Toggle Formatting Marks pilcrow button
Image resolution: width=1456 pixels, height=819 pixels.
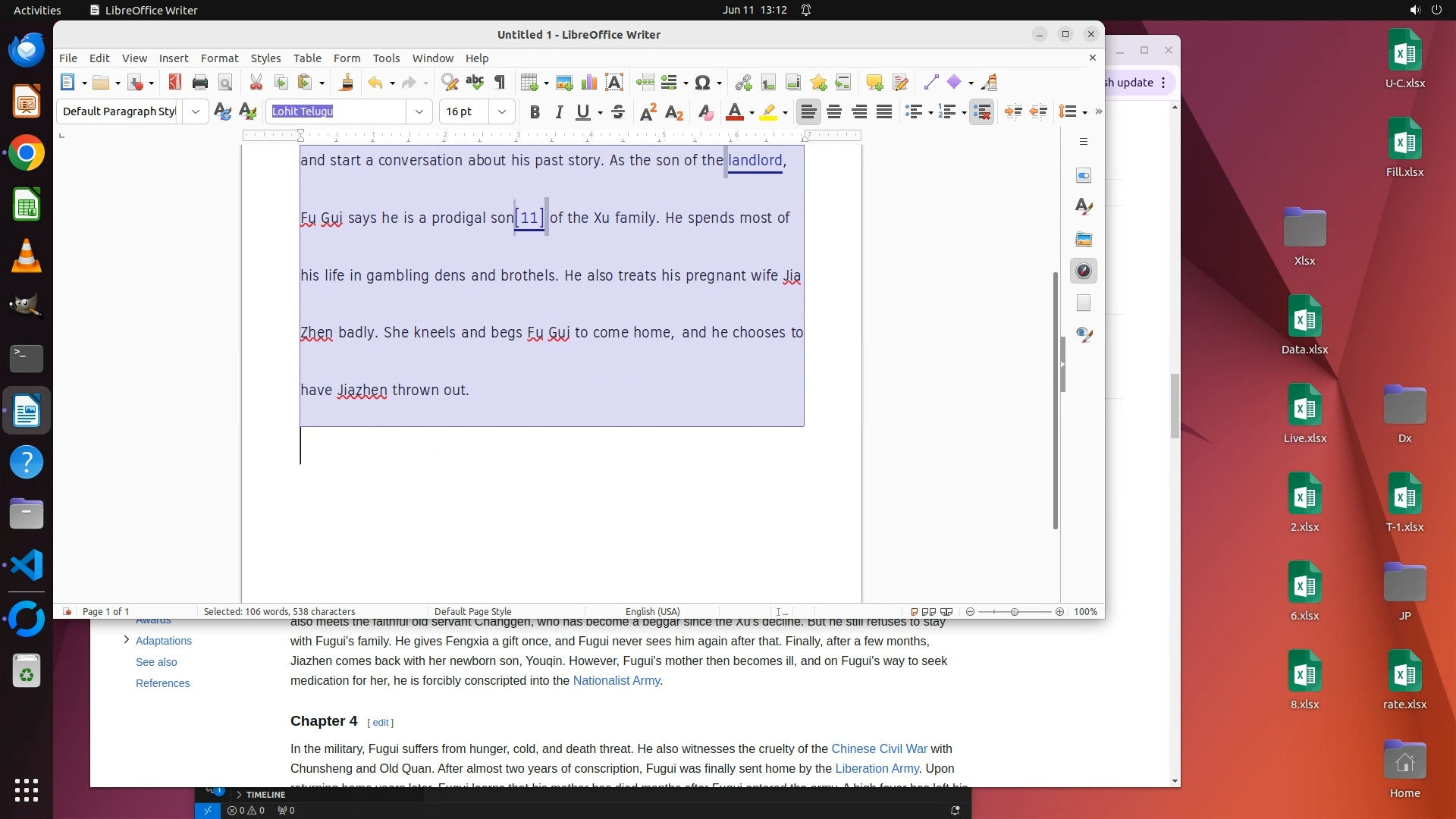[x=500, y=83]
